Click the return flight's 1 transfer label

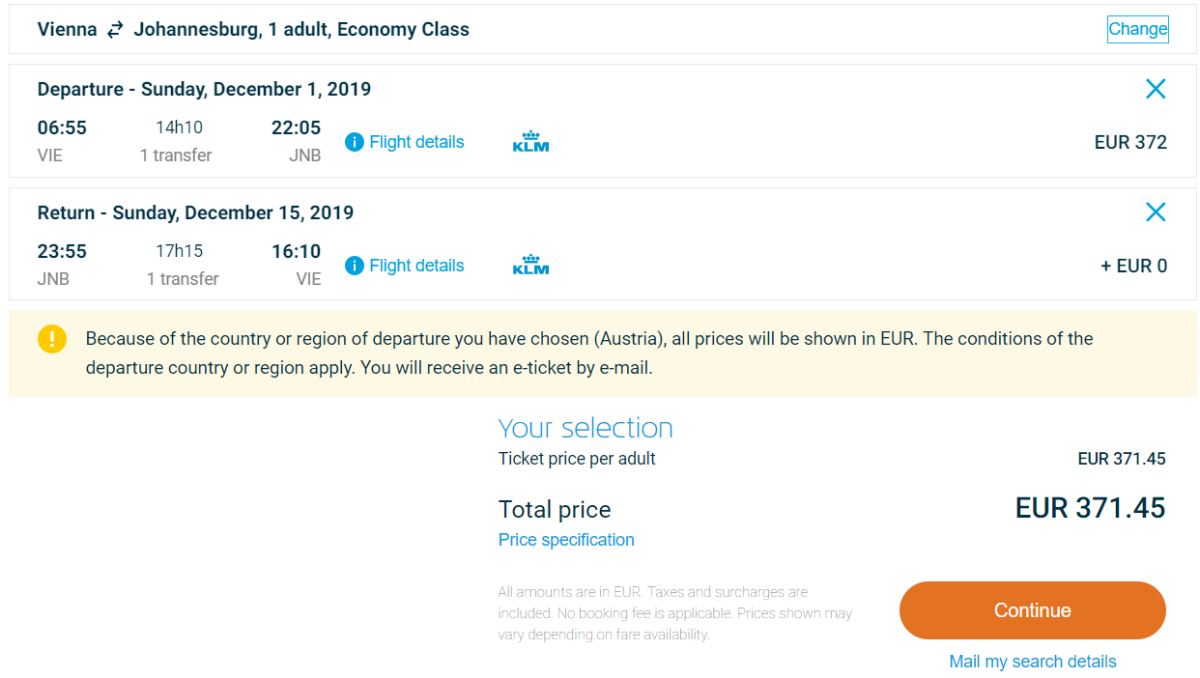pos(182,279)
